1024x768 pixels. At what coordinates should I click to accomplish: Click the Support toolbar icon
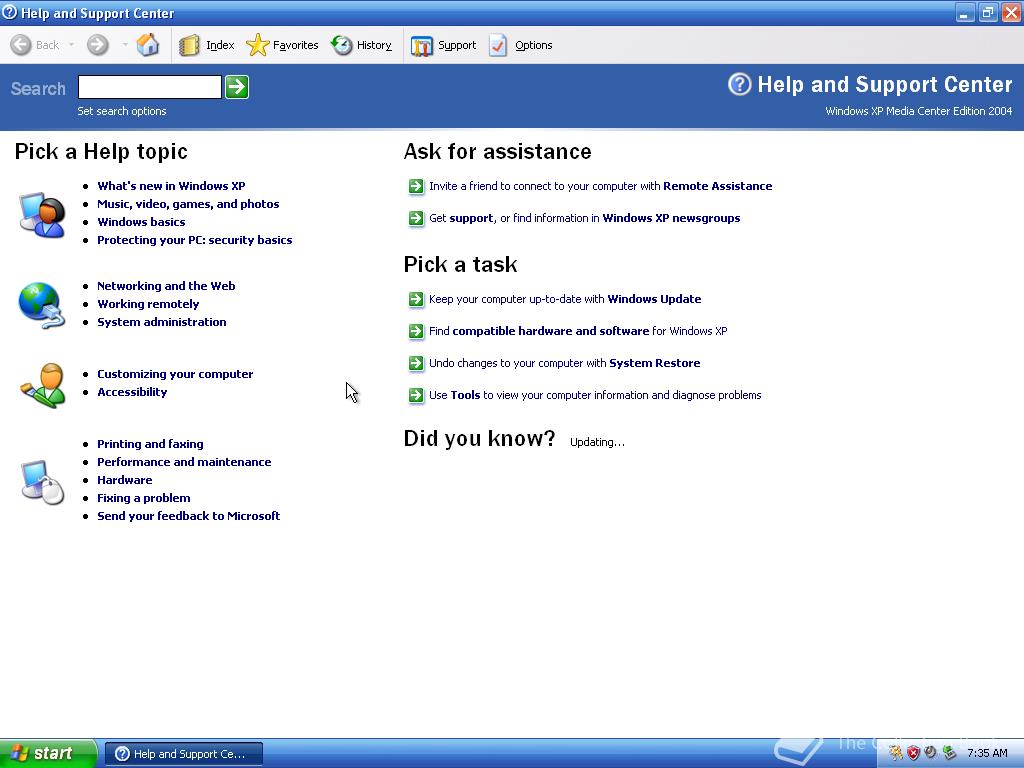coord(422,46)
